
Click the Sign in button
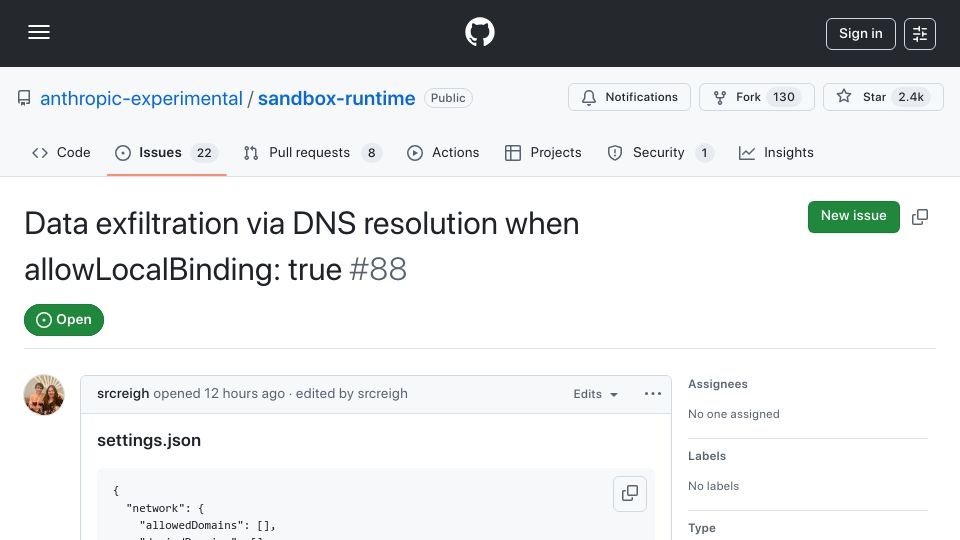860,34
